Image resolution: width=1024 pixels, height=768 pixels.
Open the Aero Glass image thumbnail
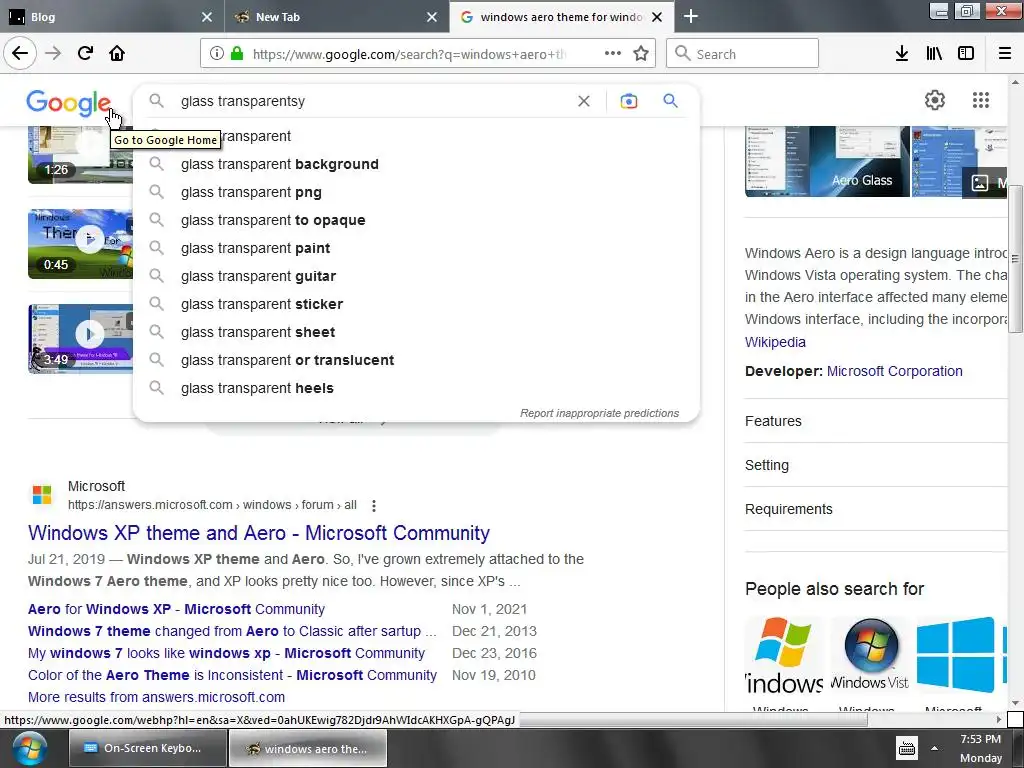(x=827, y=161)
